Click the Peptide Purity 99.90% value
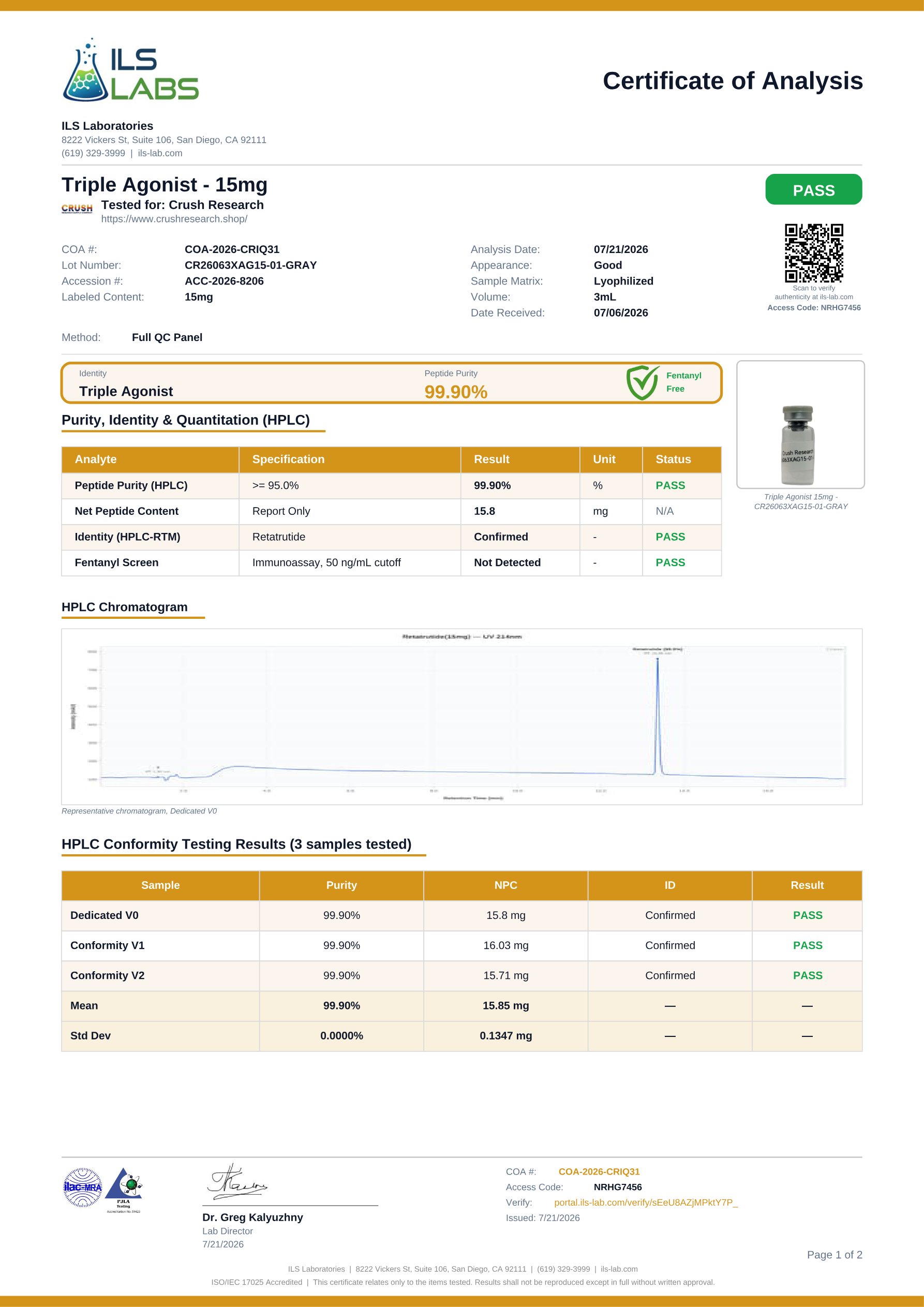The image size is (924, 1307). 455,392
